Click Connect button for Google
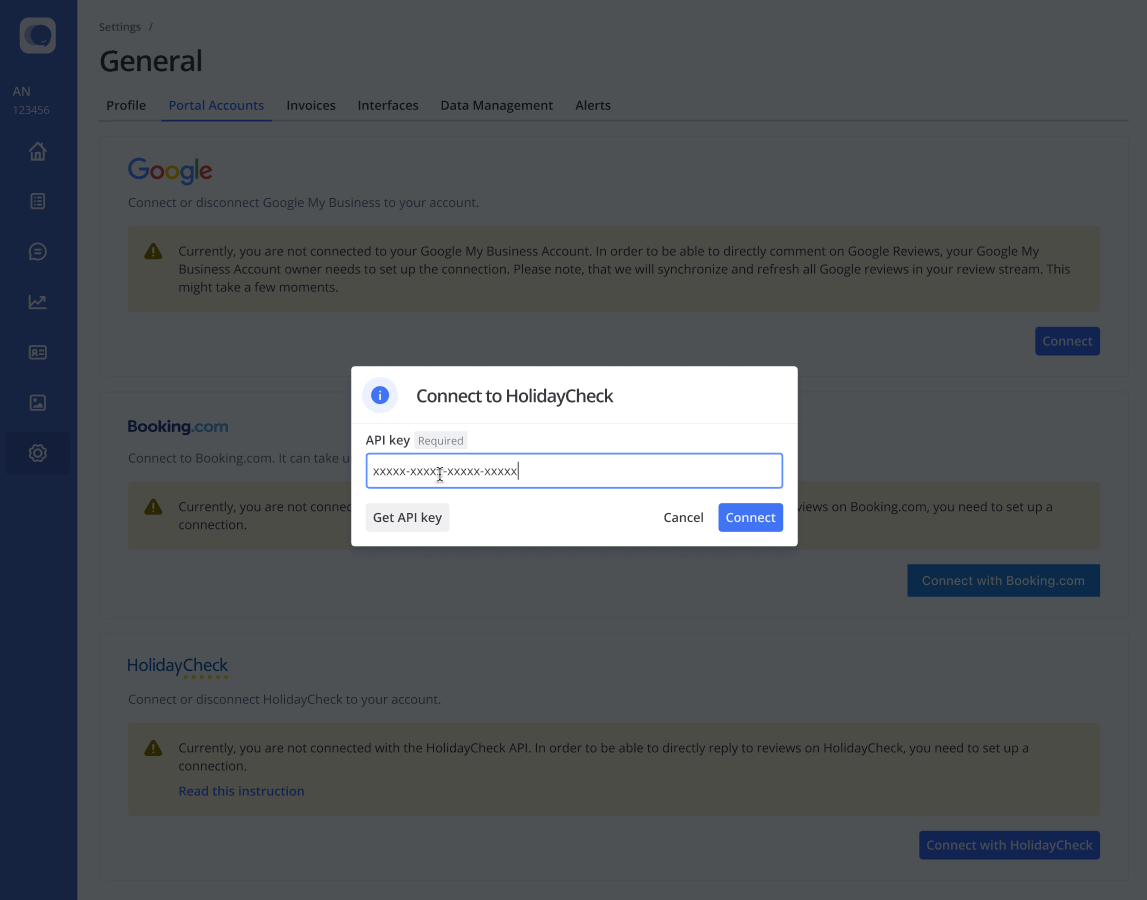 point(1067,341)
